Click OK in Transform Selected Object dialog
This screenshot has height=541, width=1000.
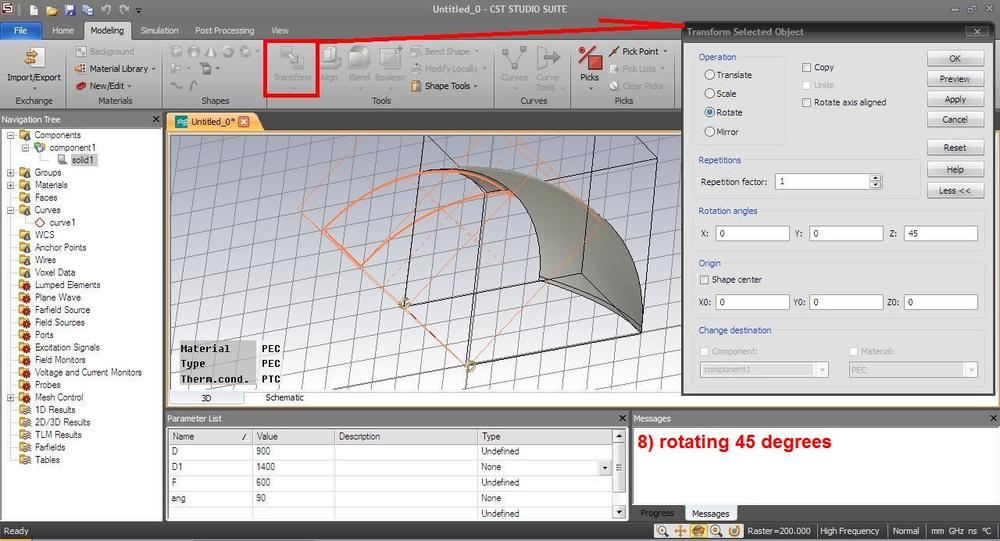(955, 58)
